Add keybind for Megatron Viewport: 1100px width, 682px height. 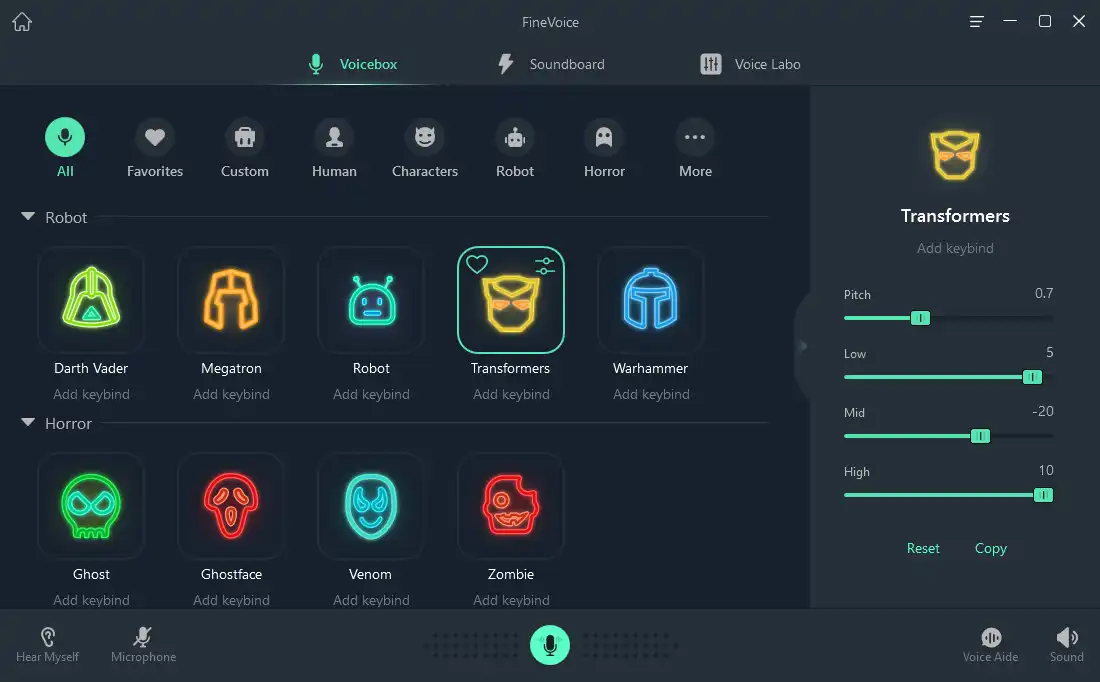click(x=231, y=394)
